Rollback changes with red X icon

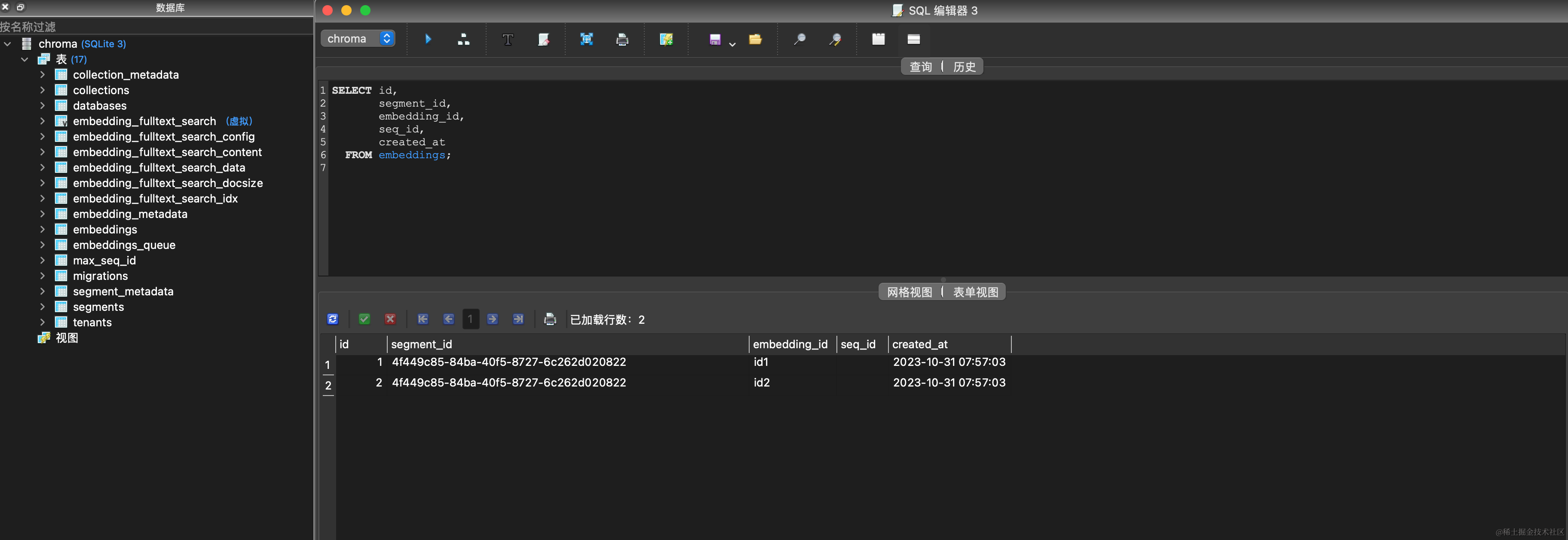390,319
